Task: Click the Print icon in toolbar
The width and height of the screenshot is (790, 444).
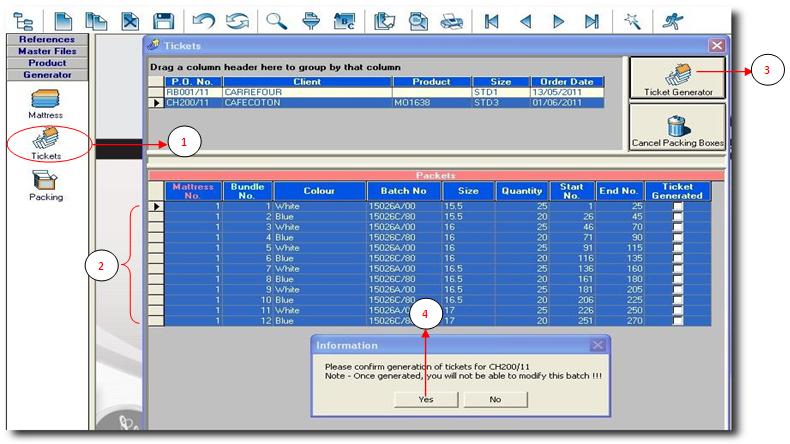Action: [x=452, y=18]
